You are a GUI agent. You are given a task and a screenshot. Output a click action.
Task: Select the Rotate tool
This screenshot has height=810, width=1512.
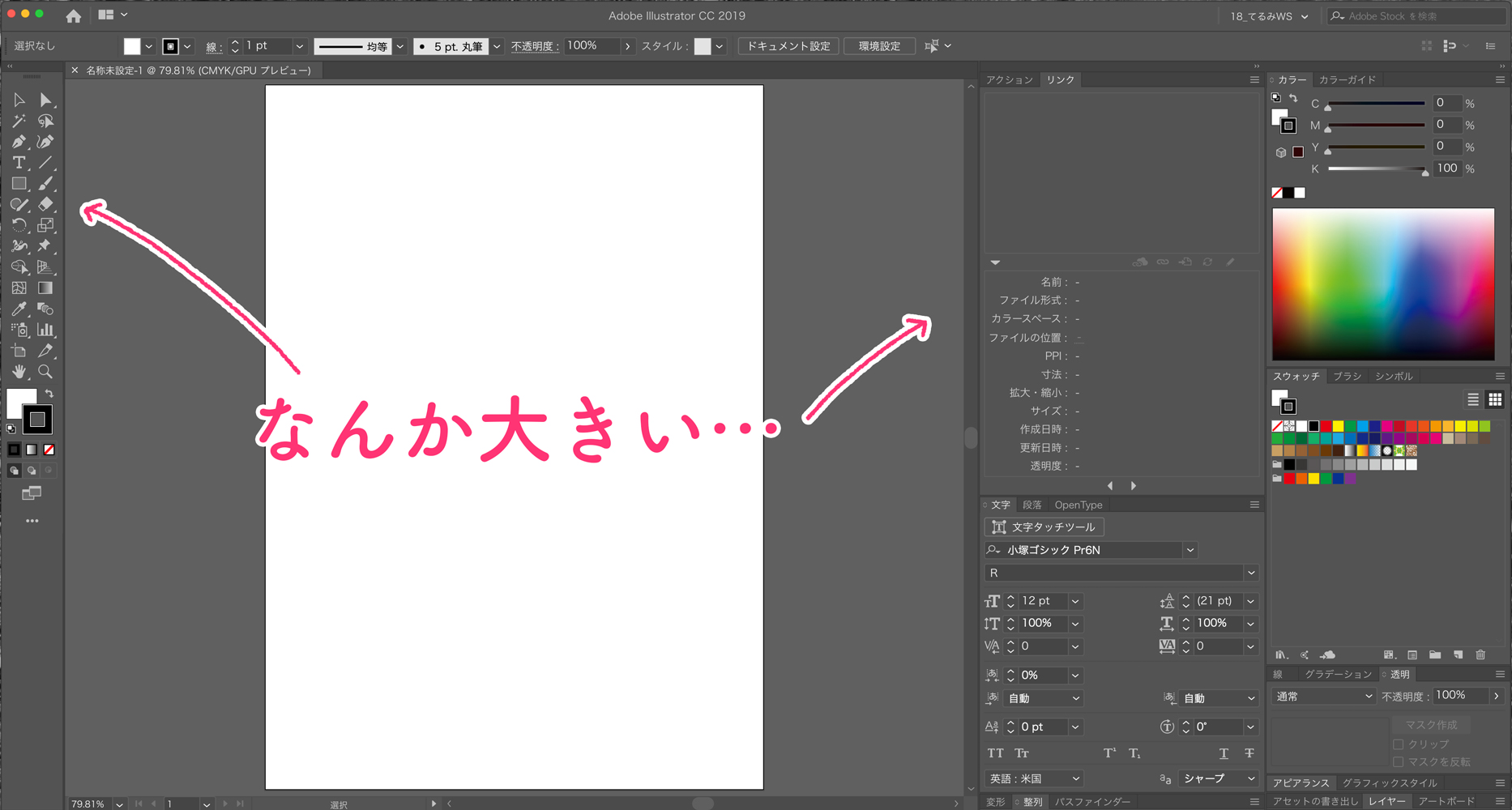(x=19, y=225)
